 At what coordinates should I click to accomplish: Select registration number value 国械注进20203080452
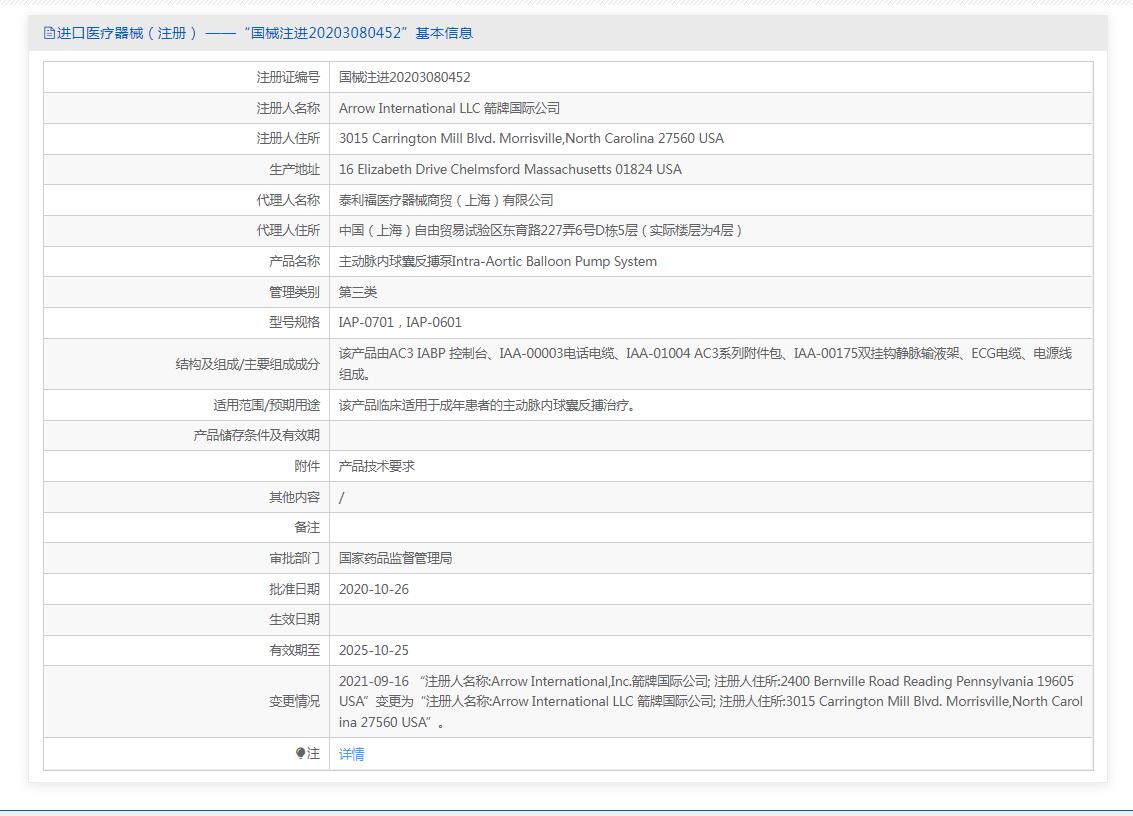(x=405, y=77)
